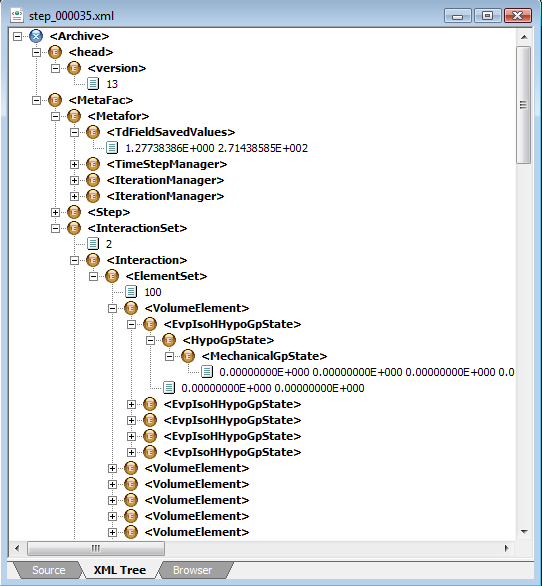Viewport: 542px width, 586px height.
Task: Select the text value 100
Action: click(x=153, y=292)
